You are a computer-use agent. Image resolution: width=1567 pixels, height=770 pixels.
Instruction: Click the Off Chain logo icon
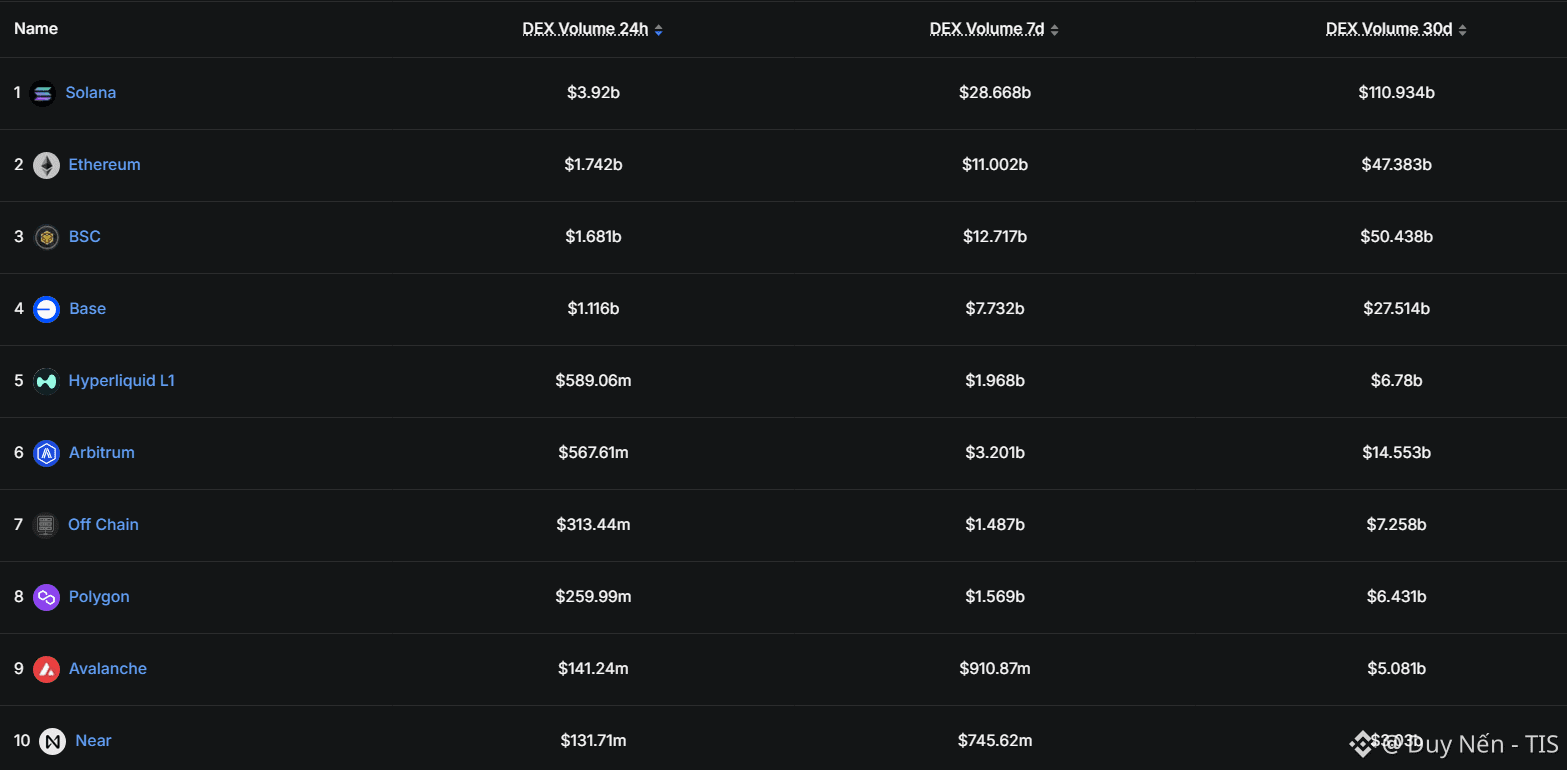point(45,525)
